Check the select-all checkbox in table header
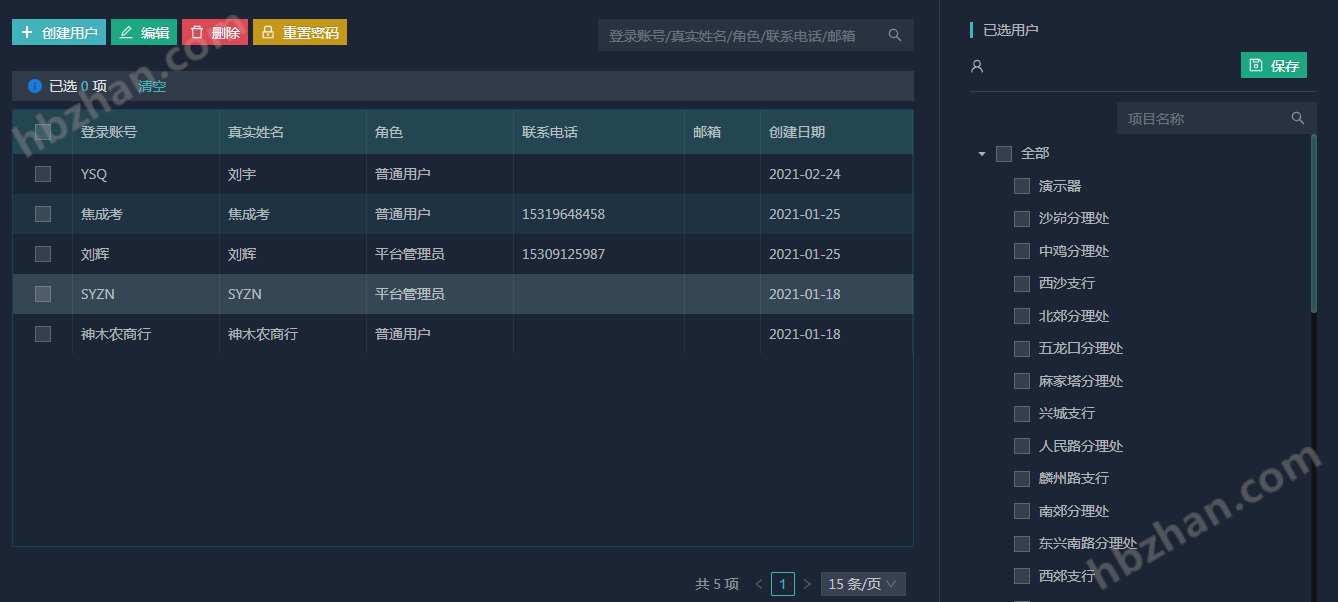The width and height of the screenshot is (1338, 602). click(43, 132)
